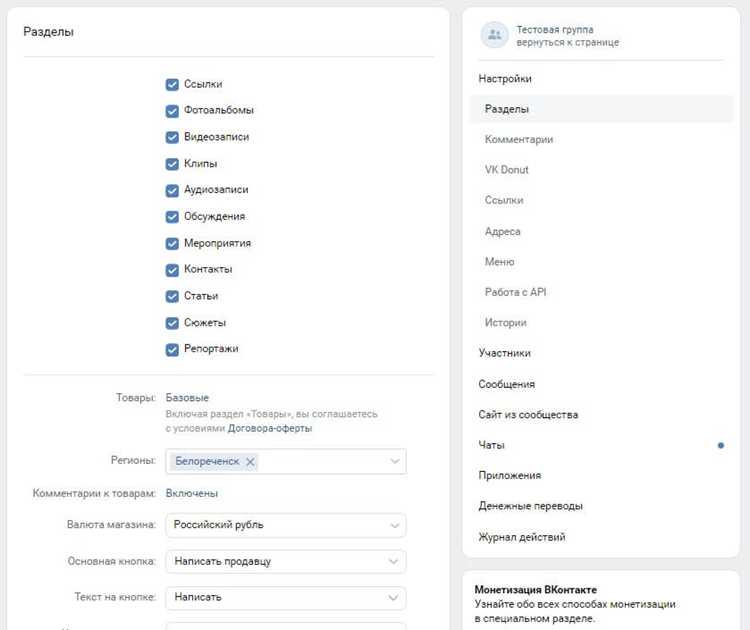Screen dimensions: 750x630
Task: Open Работа с API section
Action: point(515,292)
